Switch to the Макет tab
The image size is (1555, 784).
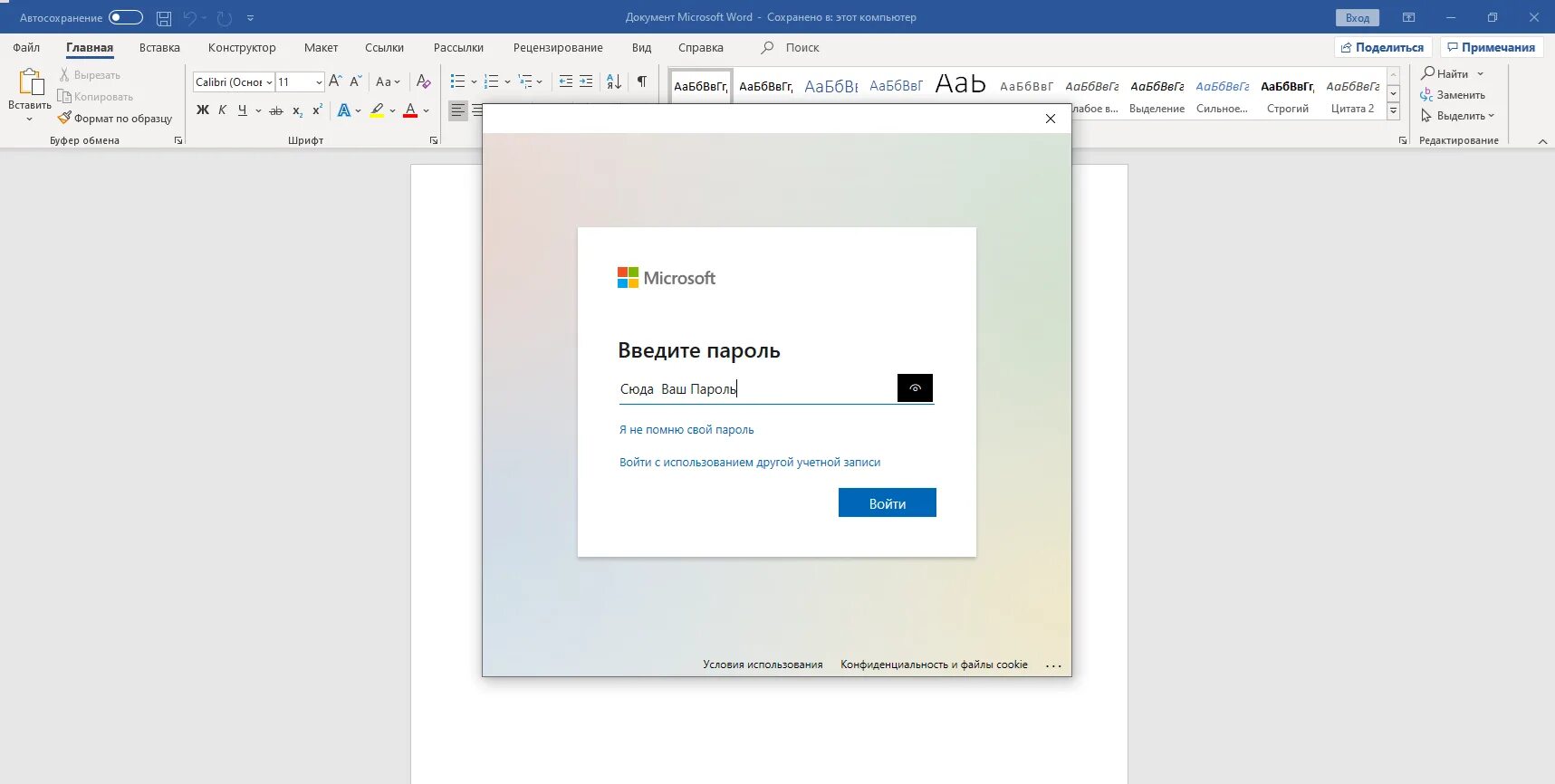pos(321,48)
